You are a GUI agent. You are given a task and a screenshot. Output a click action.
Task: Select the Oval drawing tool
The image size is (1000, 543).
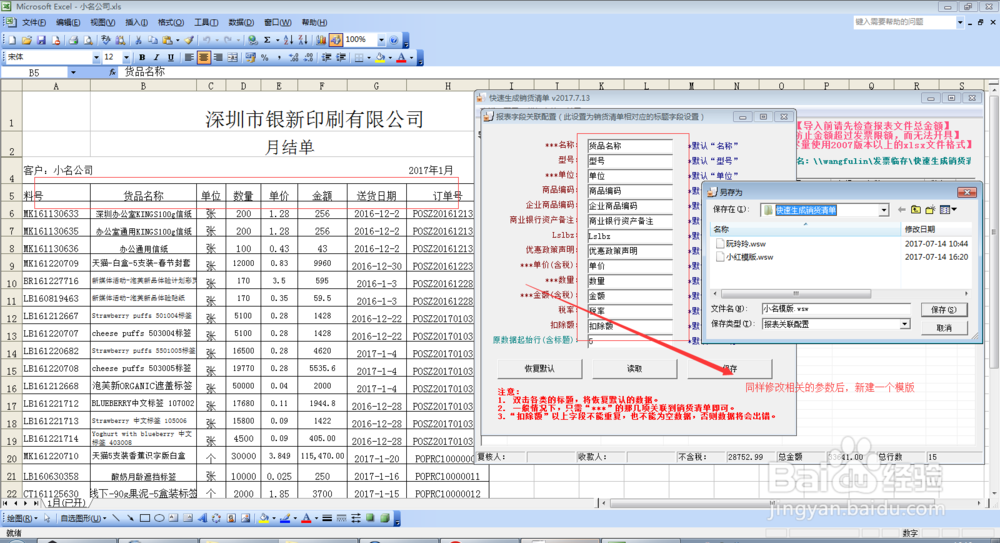(159, 518)
